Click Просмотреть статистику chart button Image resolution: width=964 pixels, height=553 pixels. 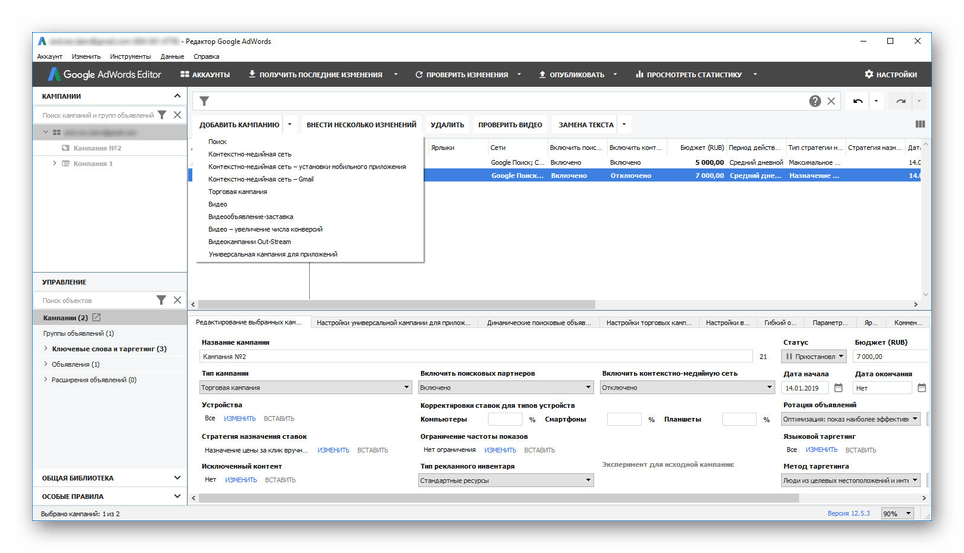coord(688,74)
